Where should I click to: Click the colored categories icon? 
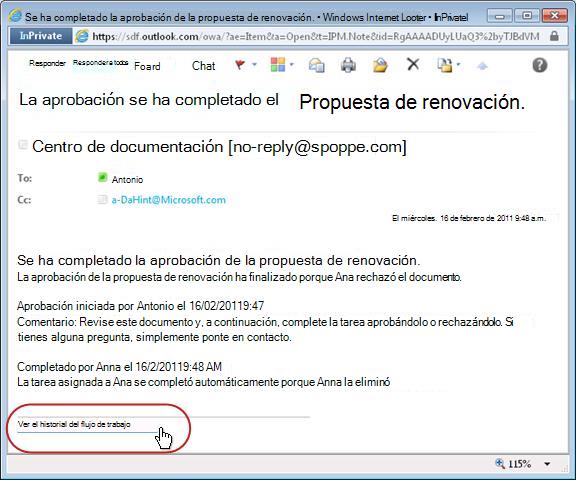[x=278, y=65]
